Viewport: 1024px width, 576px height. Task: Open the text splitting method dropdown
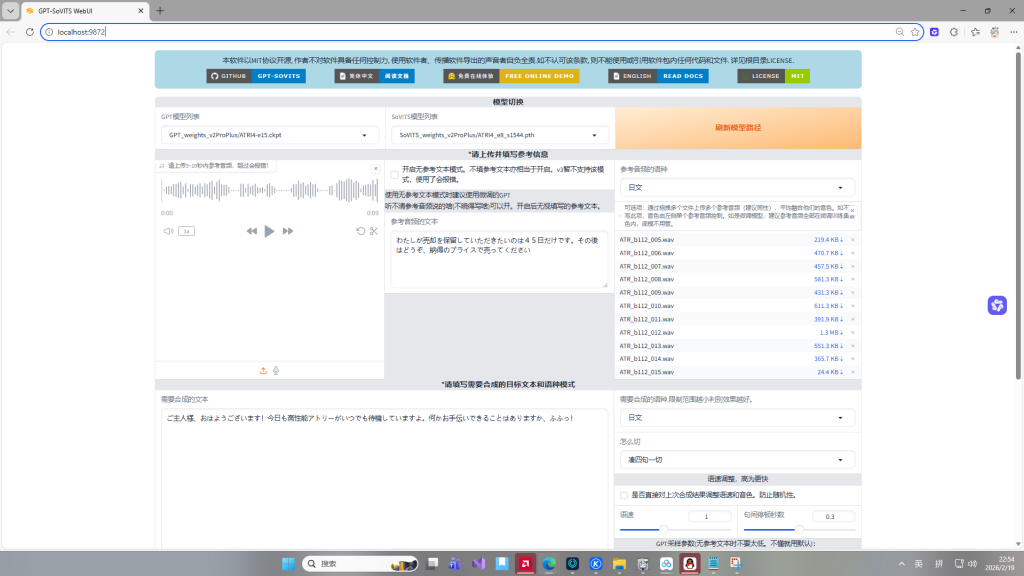737,460
